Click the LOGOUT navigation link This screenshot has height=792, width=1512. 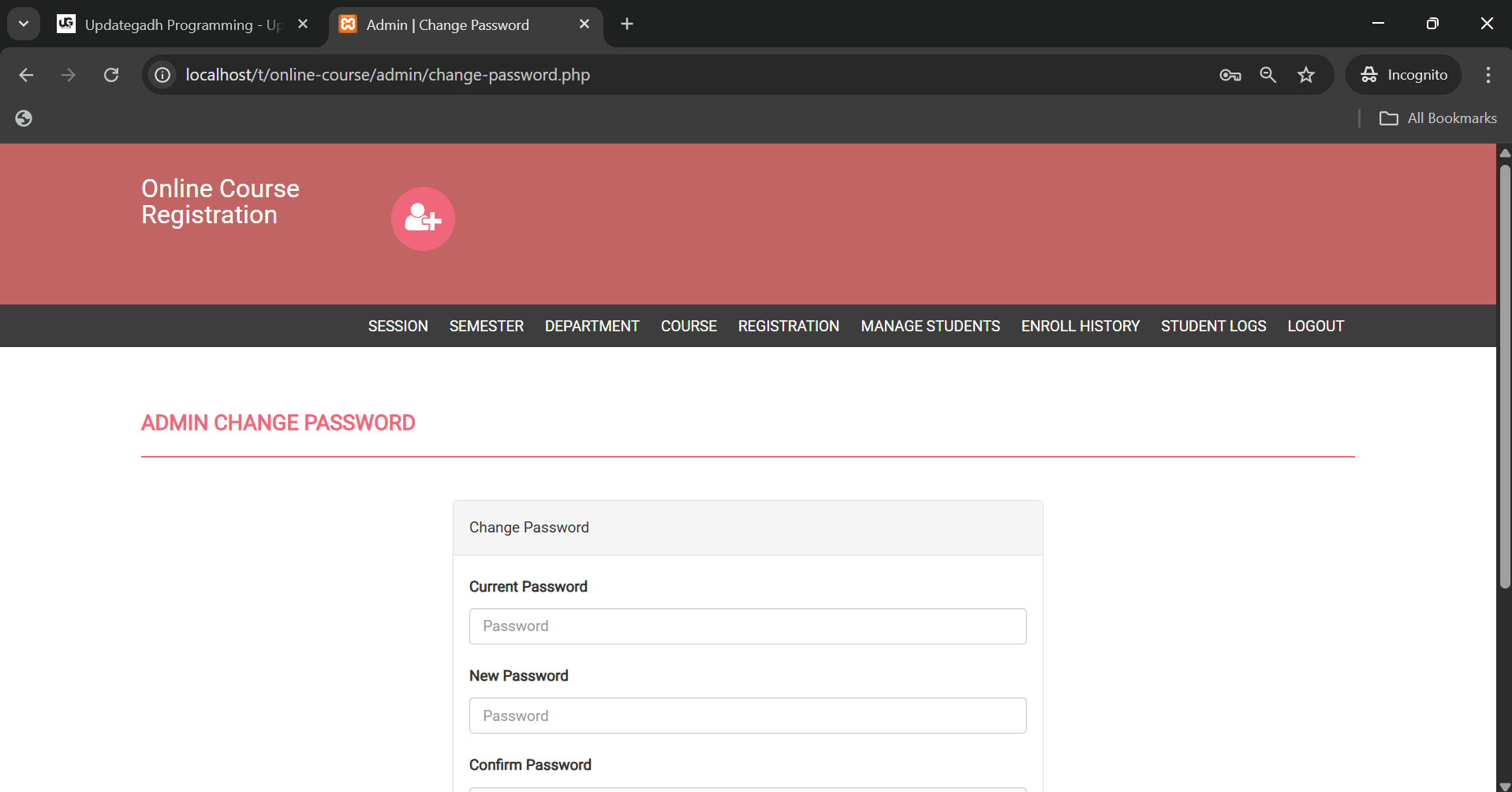pyautogui.click(x=1315, y=325)
